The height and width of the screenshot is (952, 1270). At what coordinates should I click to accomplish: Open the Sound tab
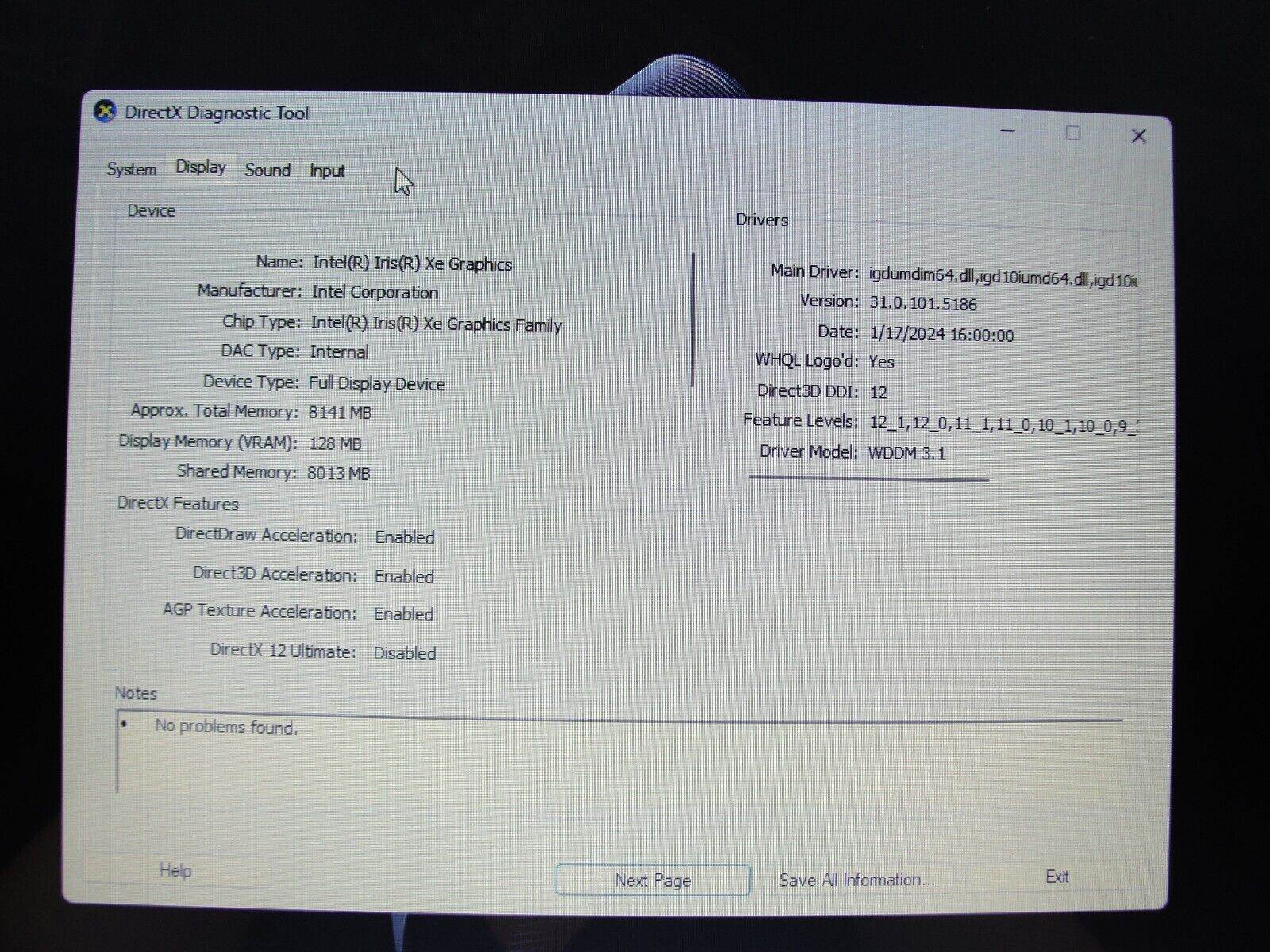(267, 170)
